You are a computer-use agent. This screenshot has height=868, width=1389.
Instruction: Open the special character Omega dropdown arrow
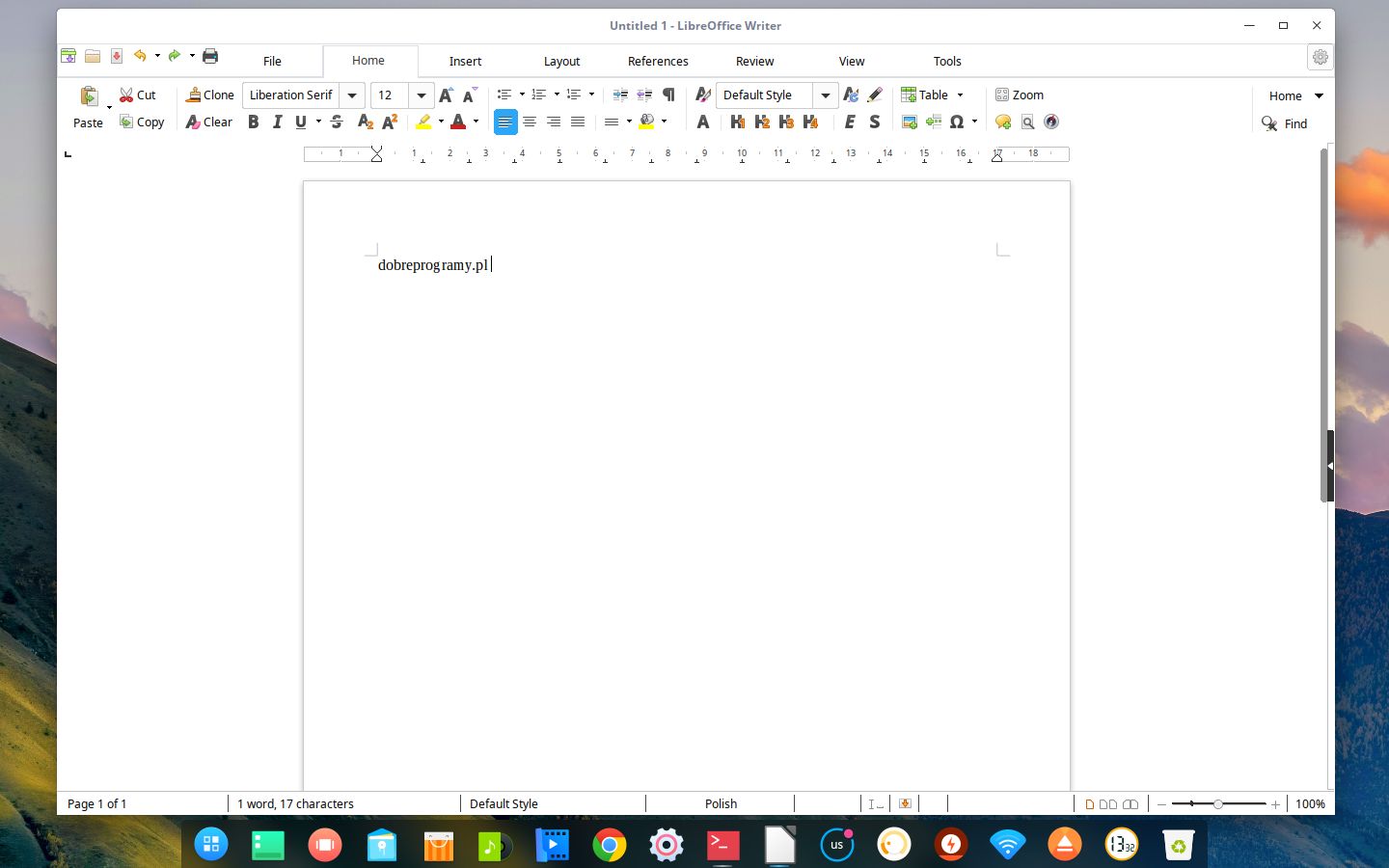coord(974,122)
